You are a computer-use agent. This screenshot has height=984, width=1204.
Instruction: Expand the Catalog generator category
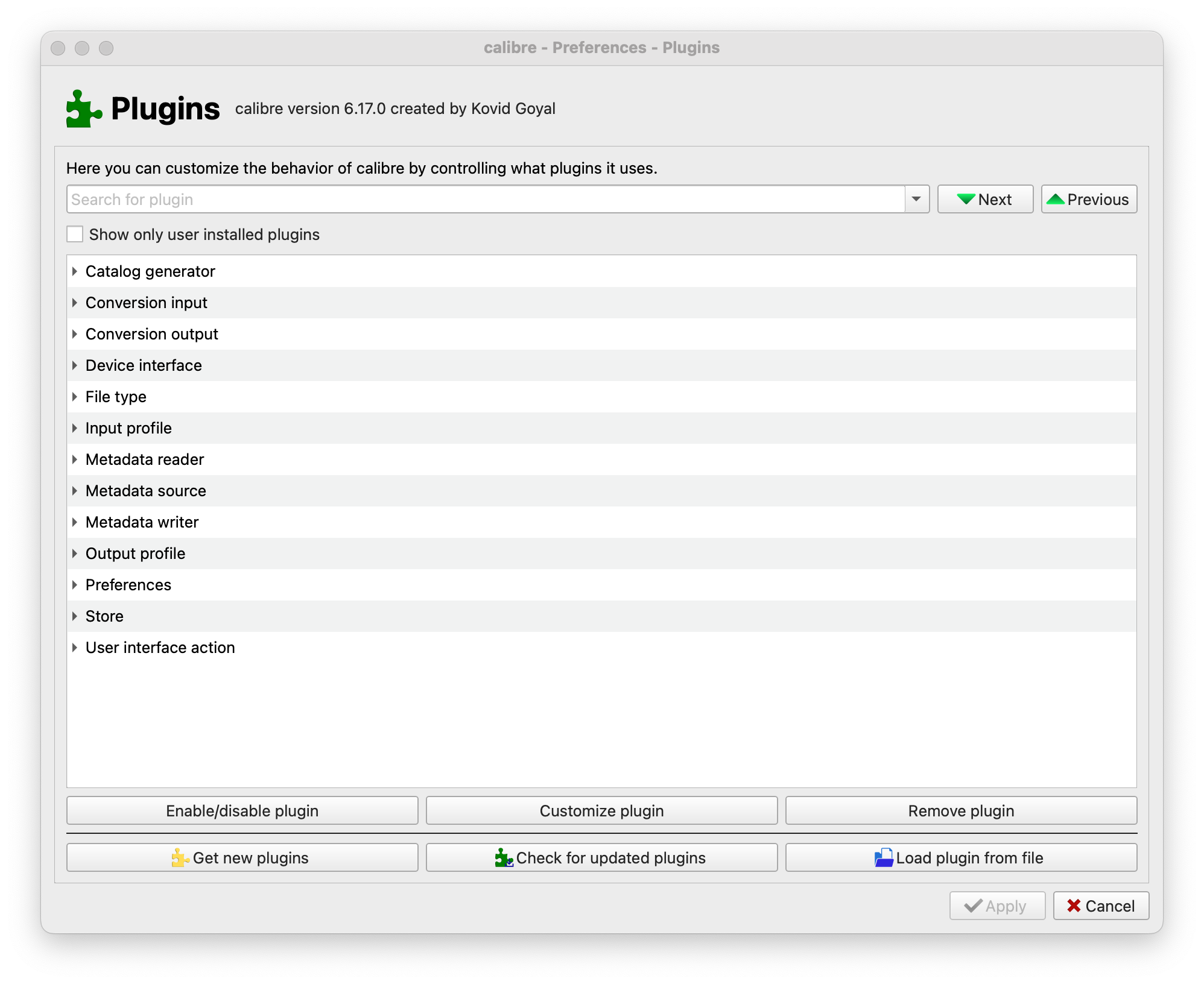pos(75,271)
